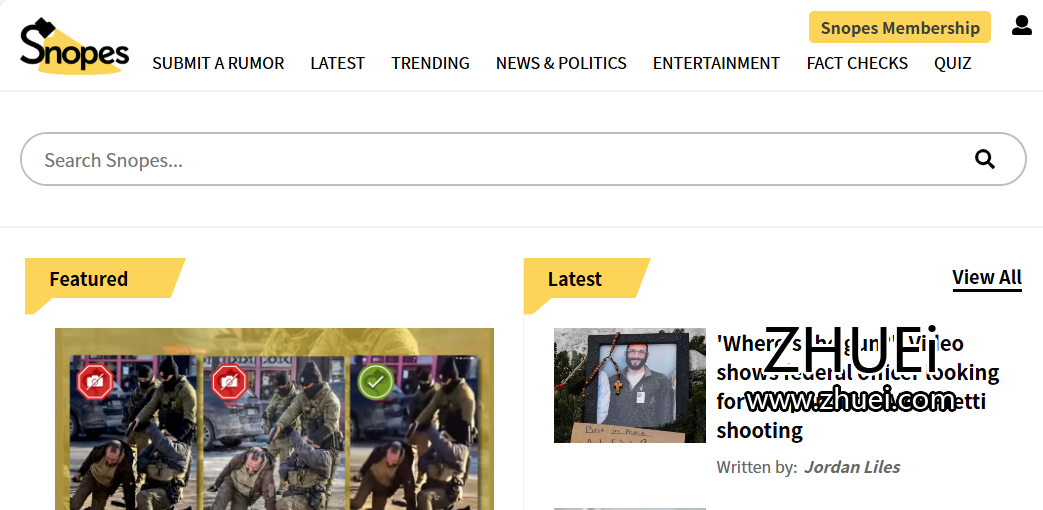Open the Entertainment section
This screenshot has width=1043, height=510.
[716, 63]
